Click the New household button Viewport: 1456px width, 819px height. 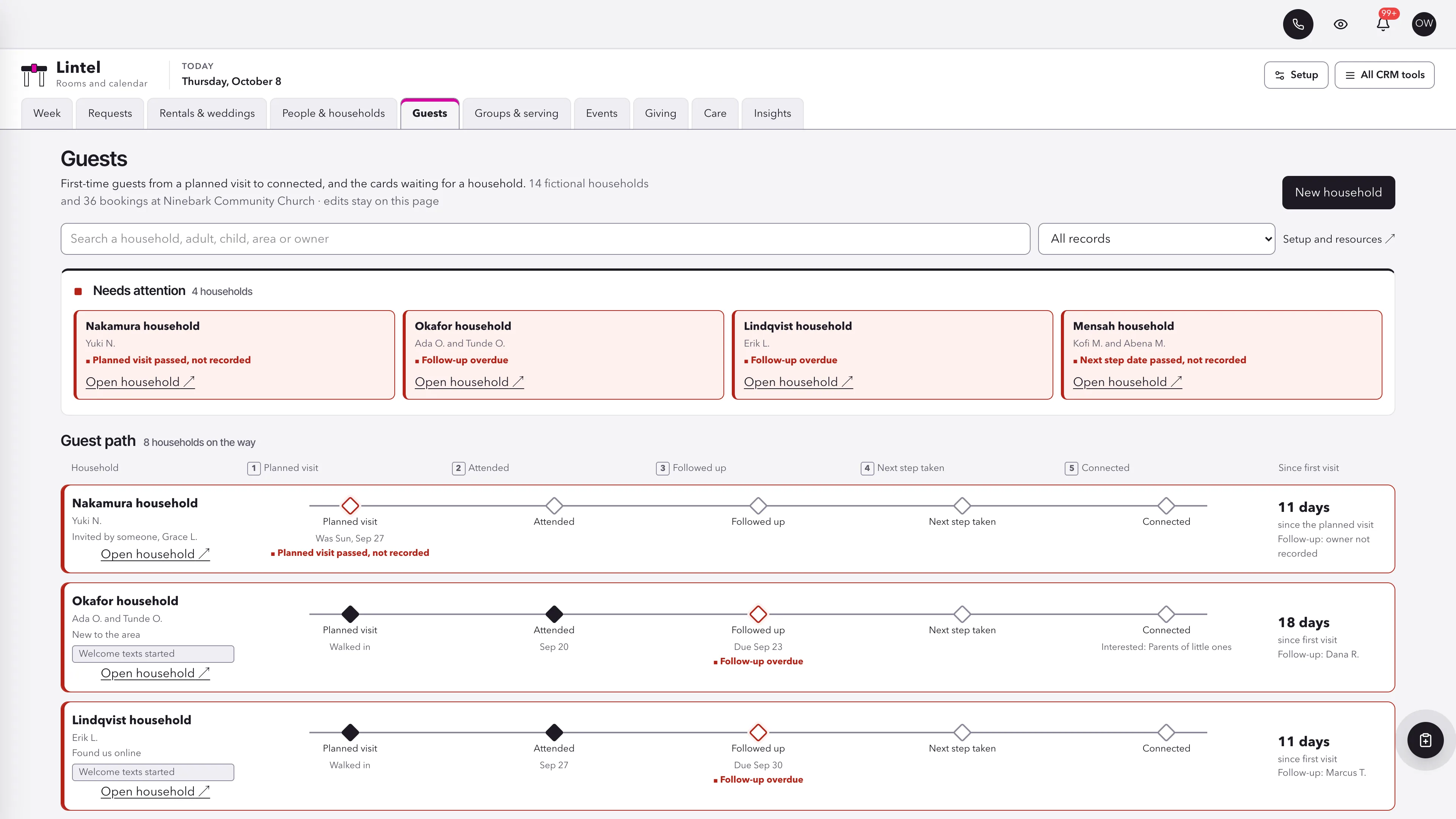tap(1338, 192)
